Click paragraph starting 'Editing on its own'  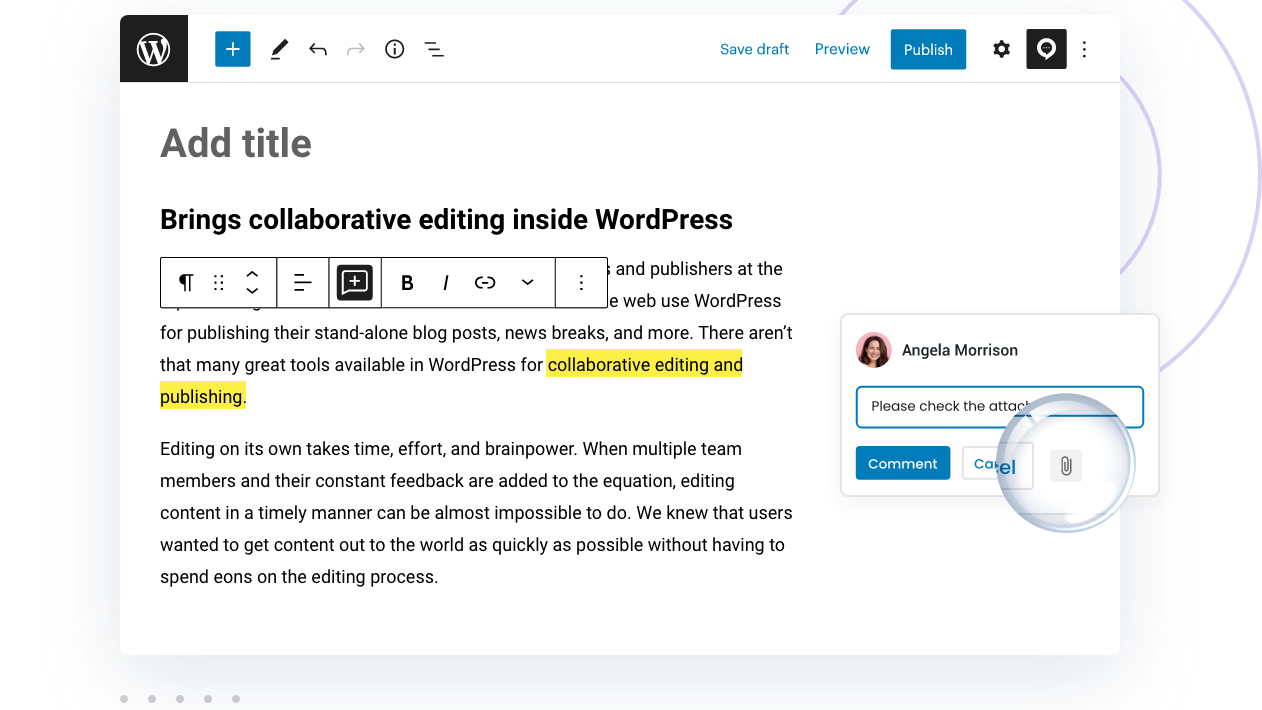476,513
